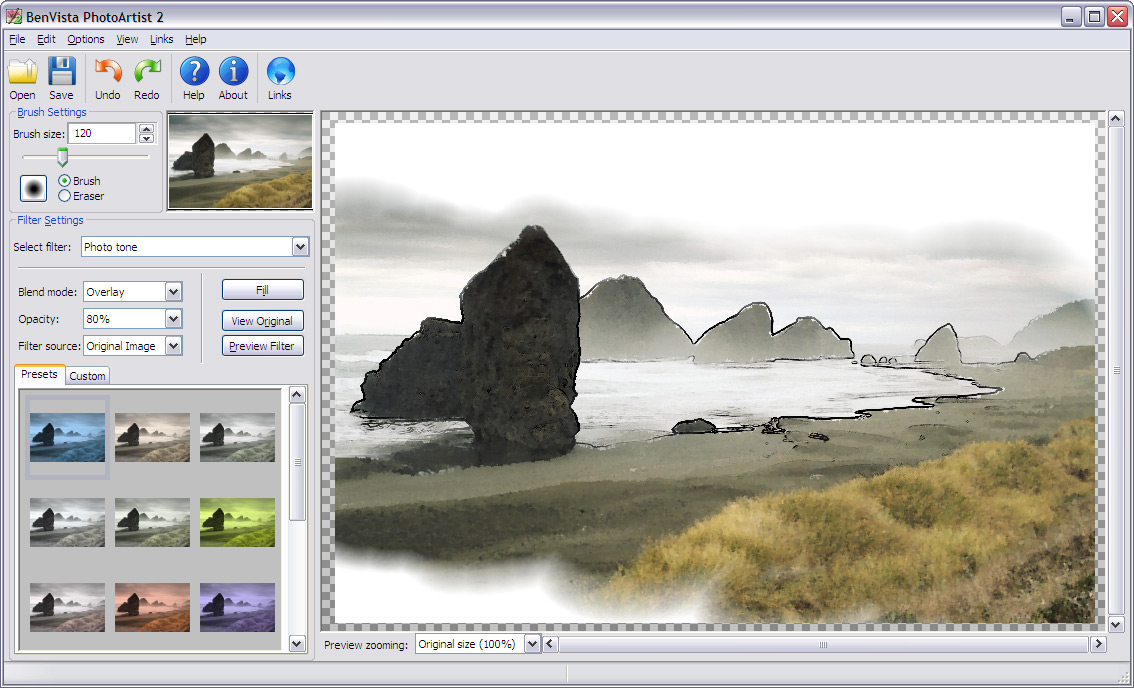Click the Save floppy disk icon
Image resolution: width=1134 pixels, height=688 pixels.
click(62, 72)
